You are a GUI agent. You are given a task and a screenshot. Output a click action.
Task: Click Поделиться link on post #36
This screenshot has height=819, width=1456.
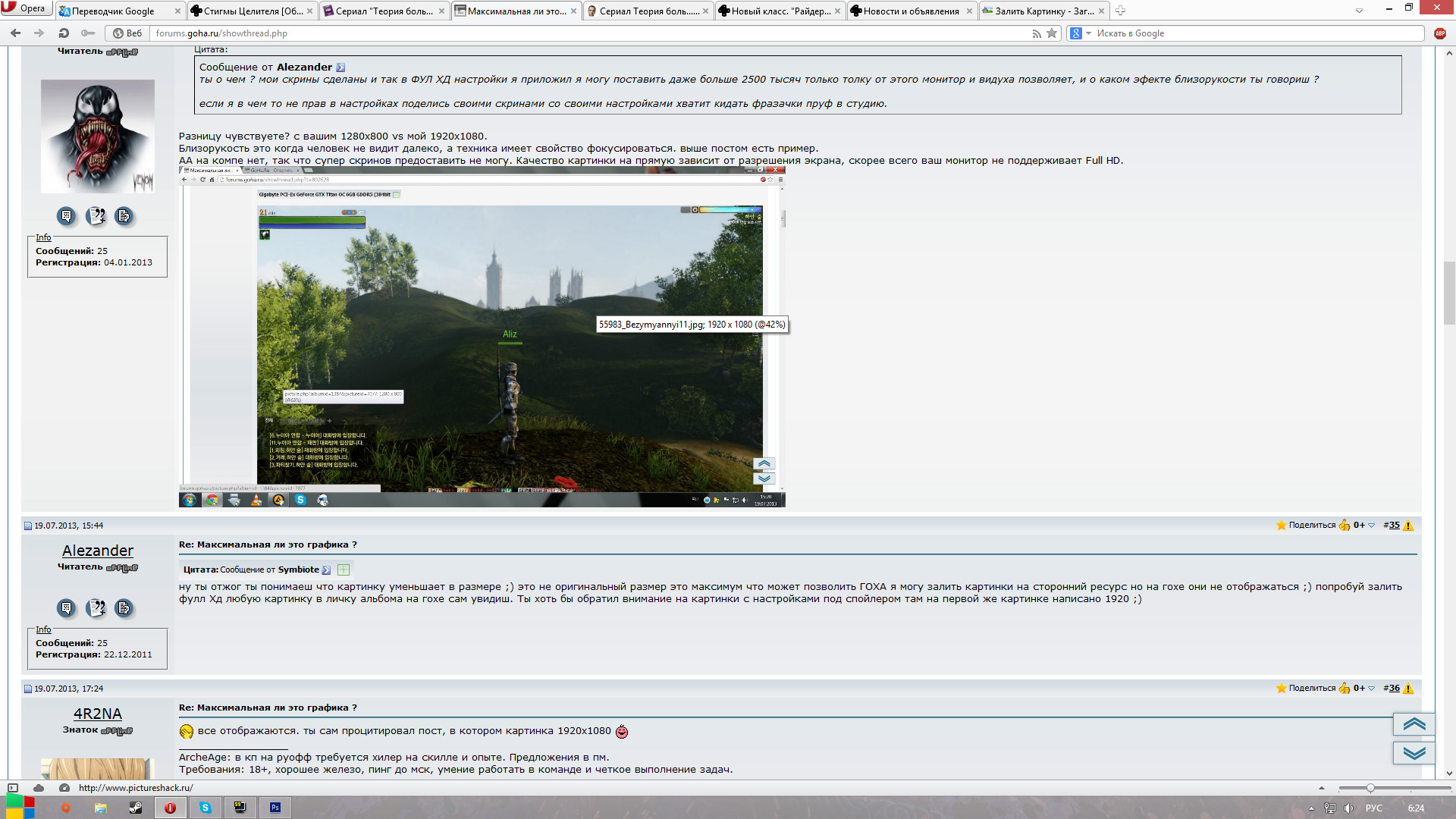coord(1312,689)
